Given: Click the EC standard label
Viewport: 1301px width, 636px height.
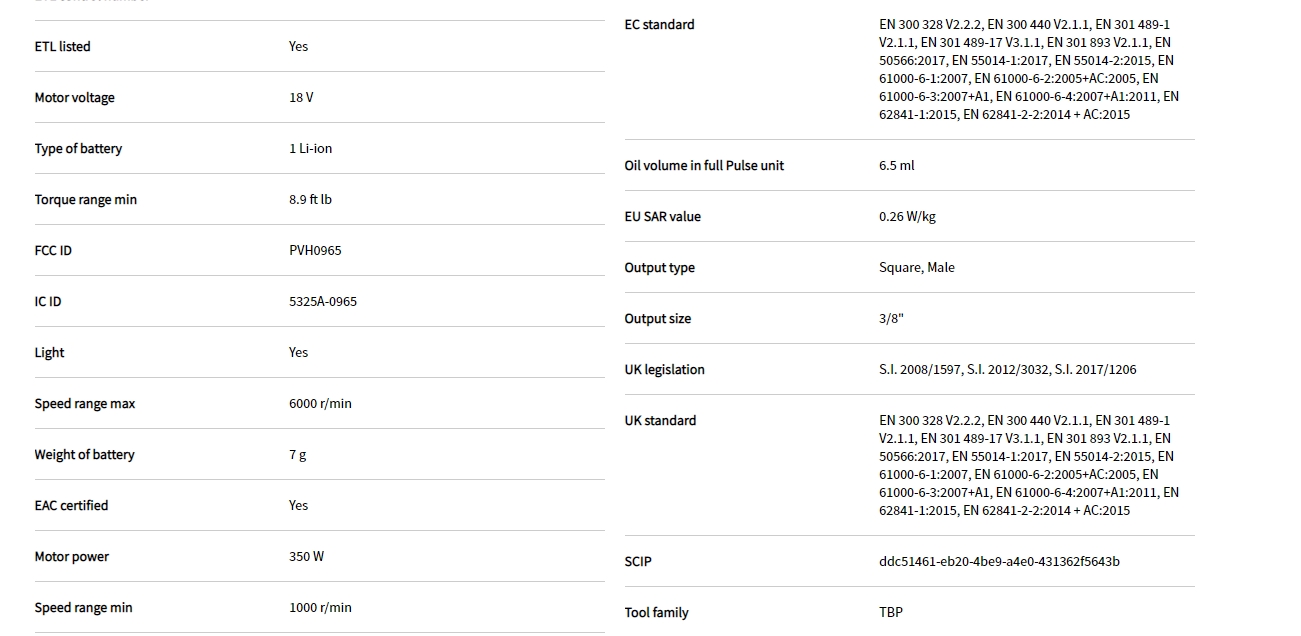Looking at the screenshot, I should pos(659,25).
